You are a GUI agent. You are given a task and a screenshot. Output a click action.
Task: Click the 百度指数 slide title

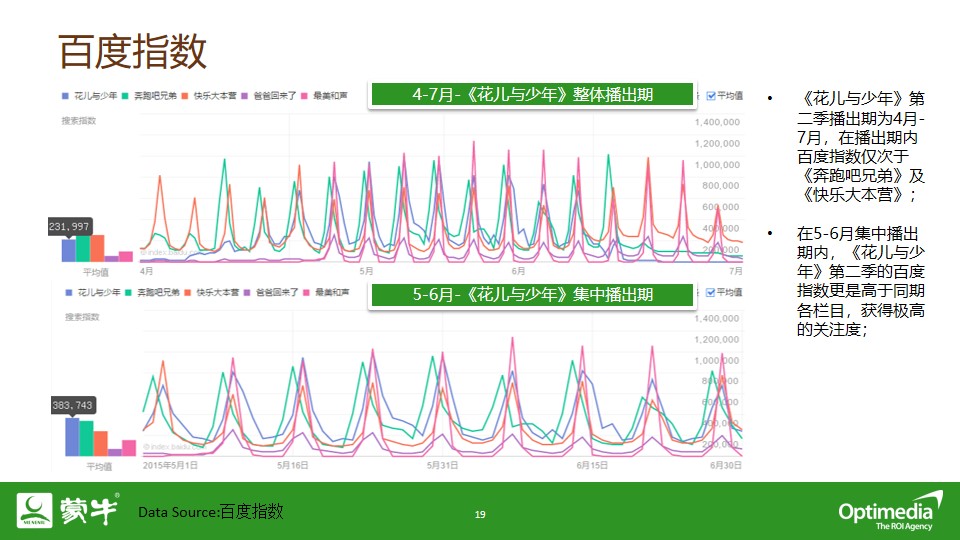click(133, 51)
